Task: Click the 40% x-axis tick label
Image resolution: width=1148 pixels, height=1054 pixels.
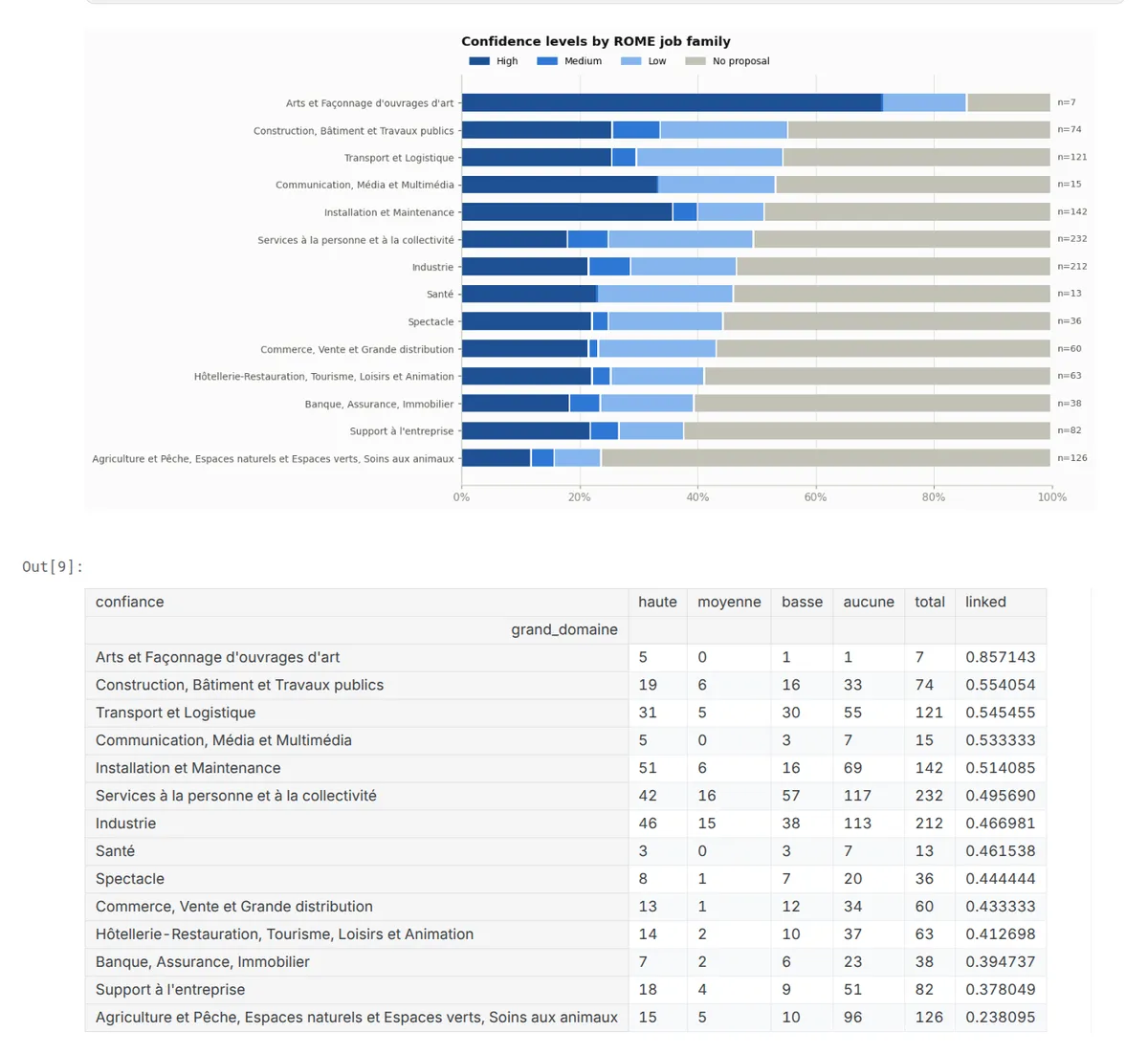Action: pyautogui.click(x=697, y=497)
